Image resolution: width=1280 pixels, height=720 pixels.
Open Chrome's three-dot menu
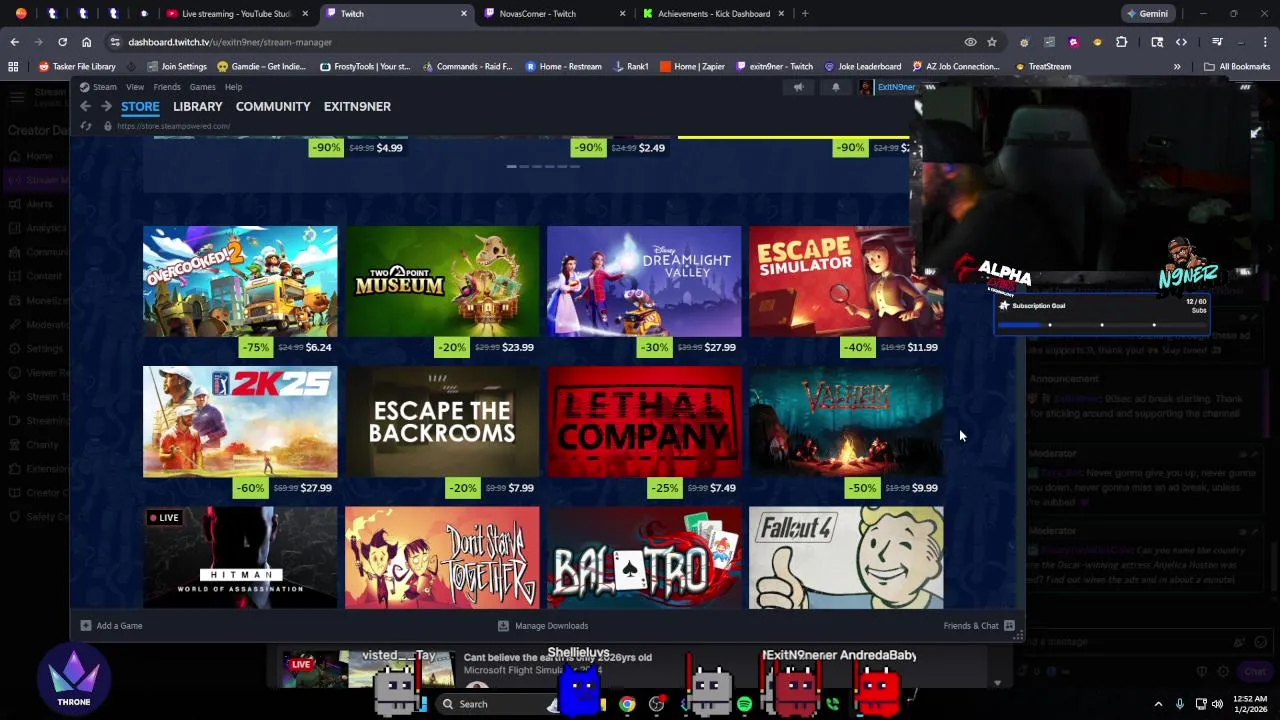[1265, 42]
